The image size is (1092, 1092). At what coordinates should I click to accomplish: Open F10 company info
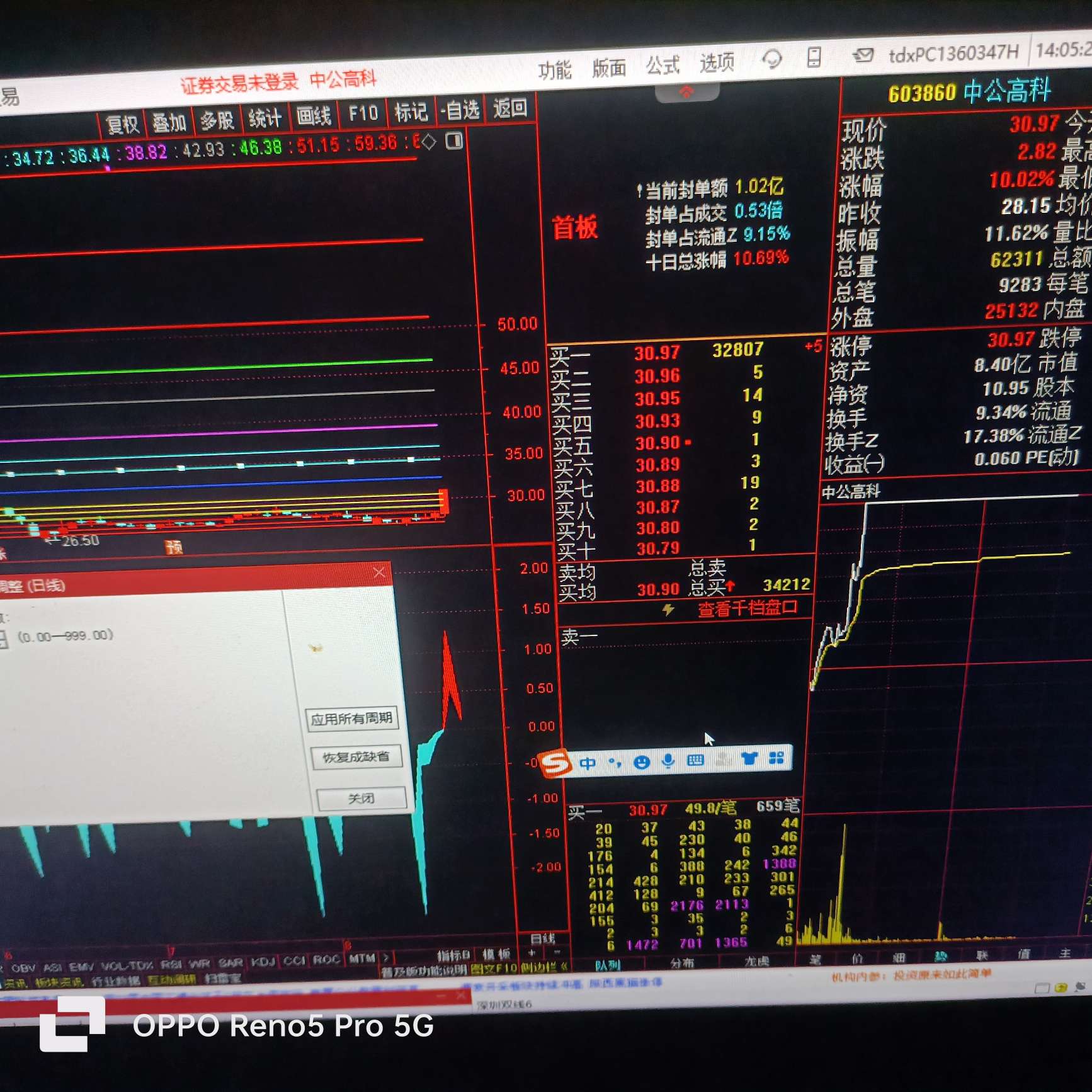[x=363, y=113]
